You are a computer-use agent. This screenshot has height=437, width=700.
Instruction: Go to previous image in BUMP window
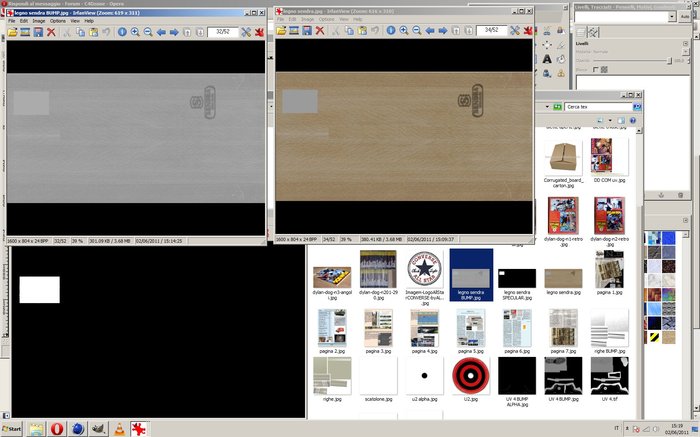(161, 32)
